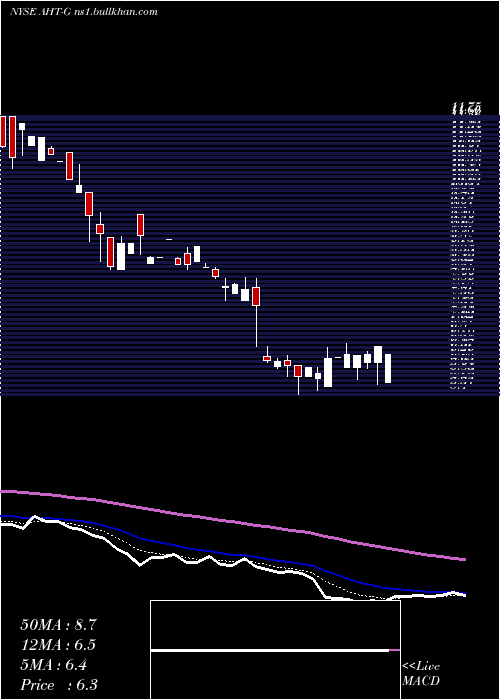Click the pink 50MA line
The height and width of the screenshot is (700, 500).
(x=233, y=523)
